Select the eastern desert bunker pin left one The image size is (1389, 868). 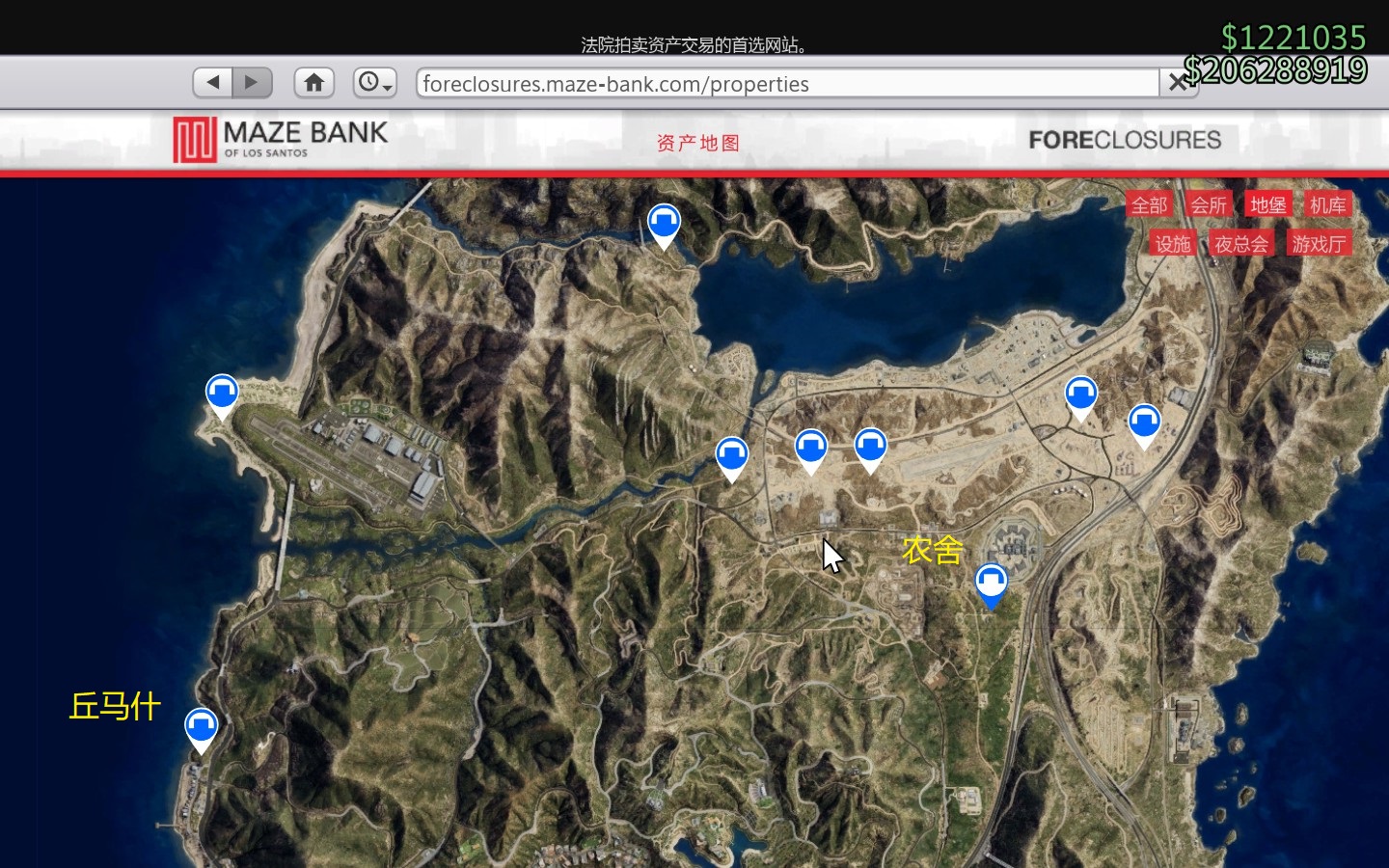1081,396
